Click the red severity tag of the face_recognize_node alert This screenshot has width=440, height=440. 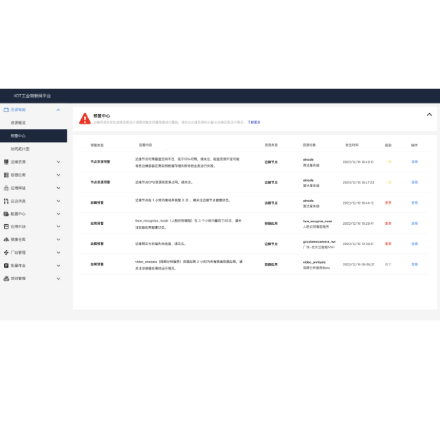click(388, 223)
